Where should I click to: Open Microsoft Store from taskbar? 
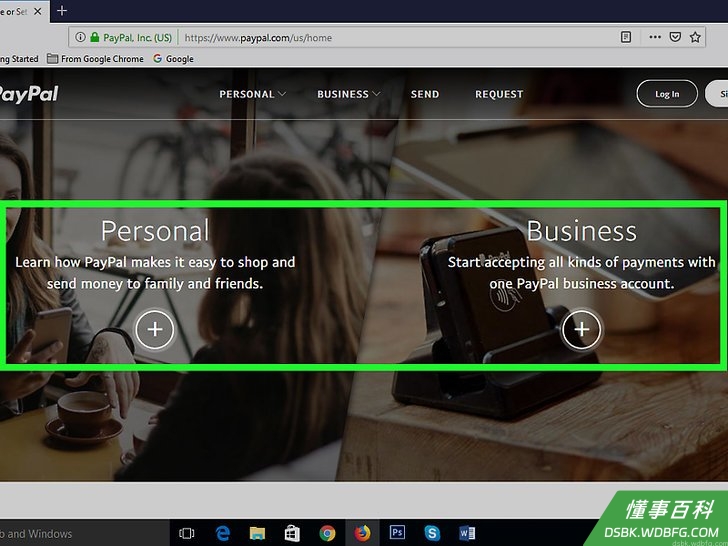point(292,533)
